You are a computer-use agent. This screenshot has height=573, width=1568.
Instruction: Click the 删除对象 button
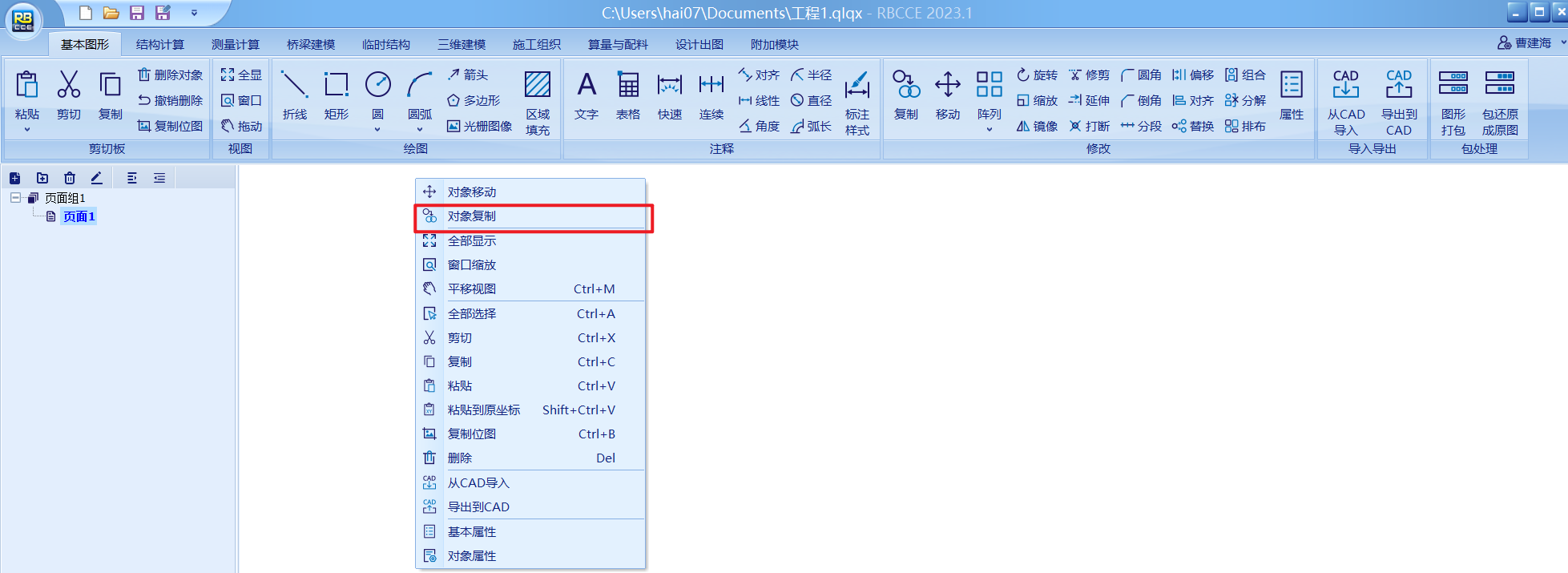pyautogui.click(x=170, y=75)
